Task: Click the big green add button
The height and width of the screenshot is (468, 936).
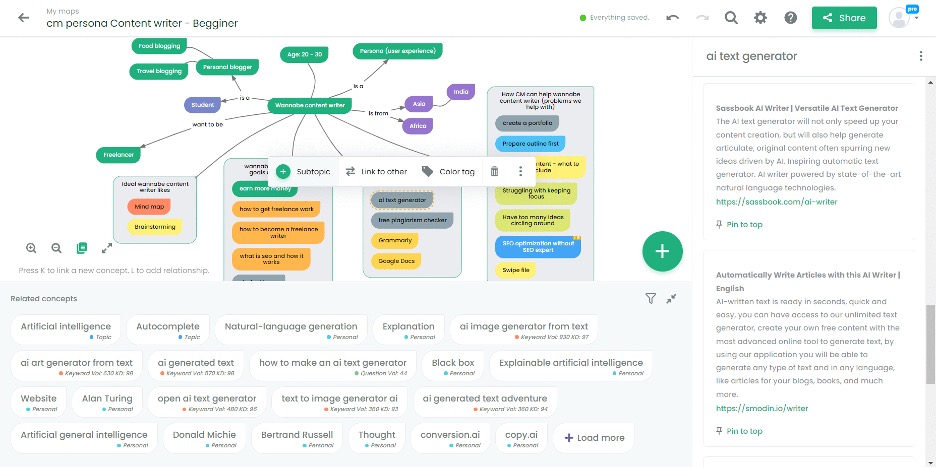Action: 662,251
